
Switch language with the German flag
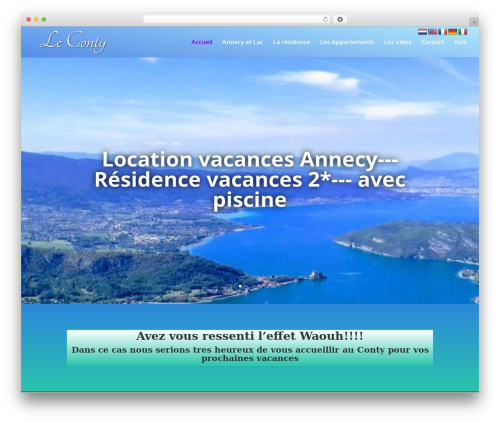[452, 32]
